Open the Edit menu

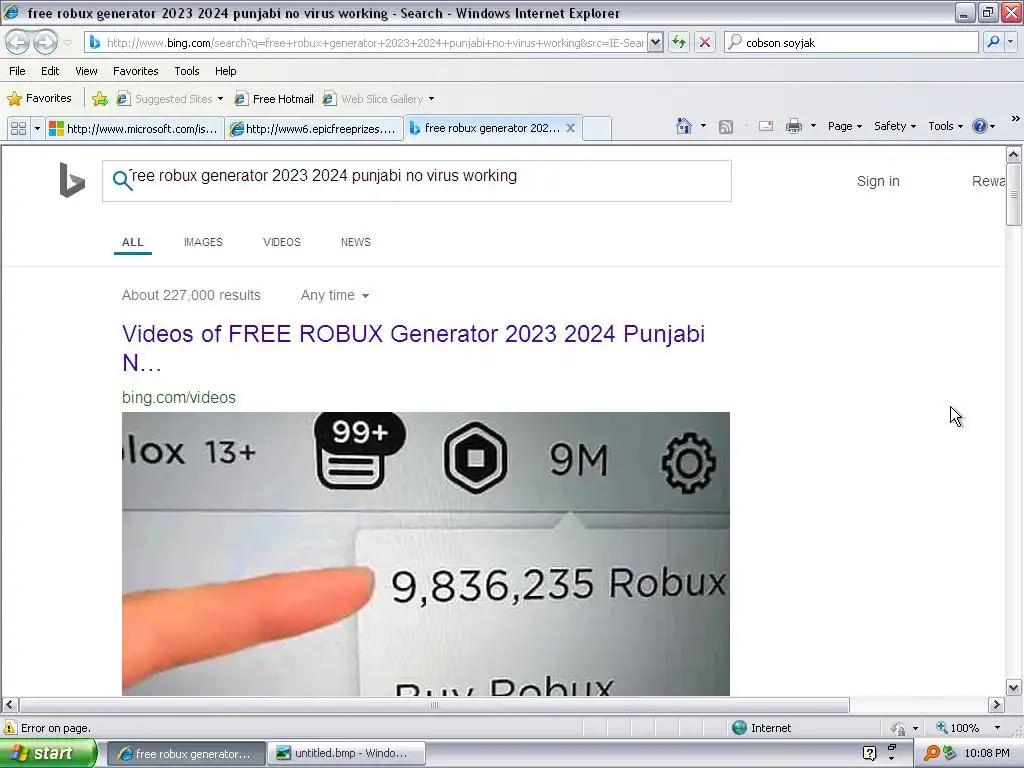tap(50, 71)
